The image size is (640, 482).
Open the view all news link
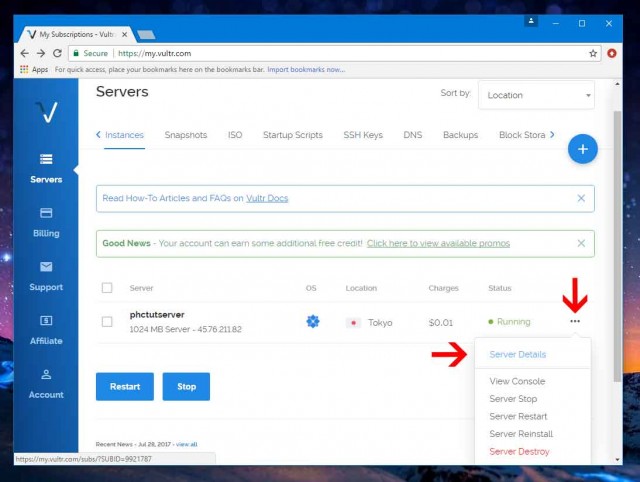click(187, 444)
